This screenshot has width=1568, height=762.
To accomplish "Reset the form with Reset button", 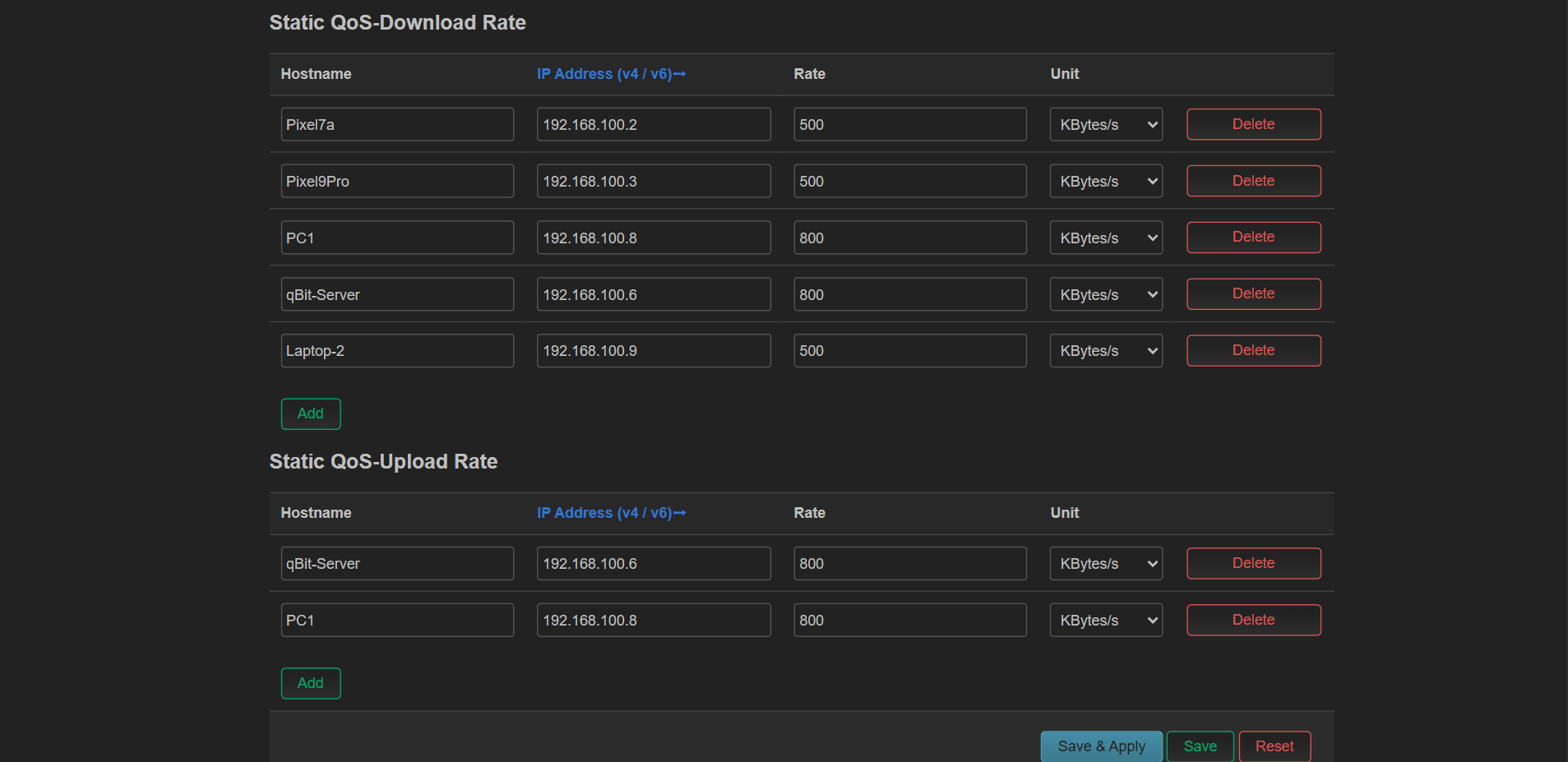I will point(1274,746).
